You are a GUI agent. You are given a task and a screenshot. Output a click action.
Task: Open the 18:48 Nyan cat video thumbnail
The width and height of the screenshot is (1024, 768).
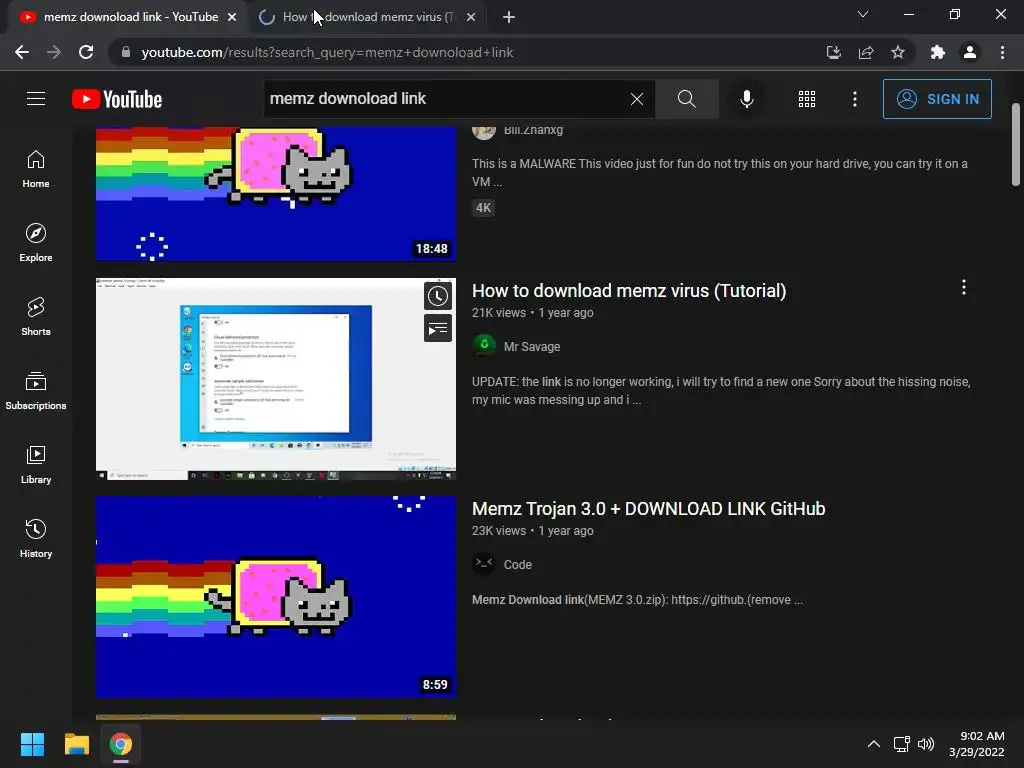(276, 194)
